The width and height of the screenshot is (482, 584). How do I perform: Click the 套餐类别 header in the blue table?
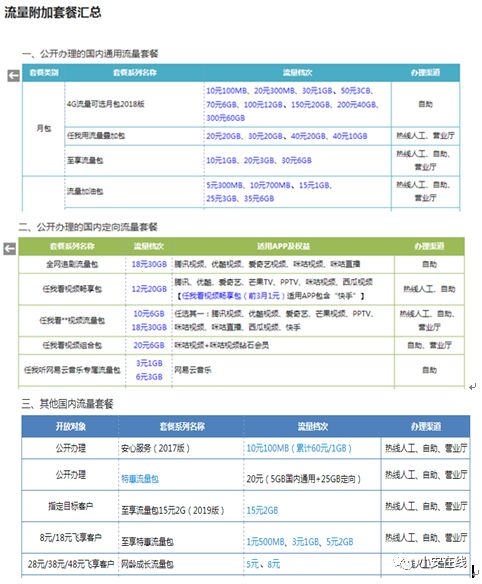pos(44,73)
